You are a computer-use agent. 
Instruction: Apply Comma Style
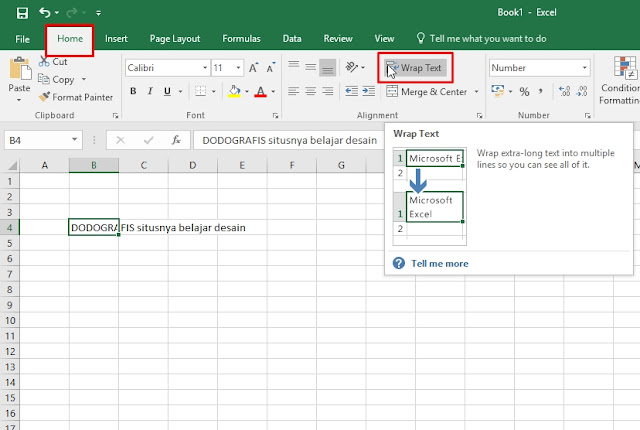(541, 91)
